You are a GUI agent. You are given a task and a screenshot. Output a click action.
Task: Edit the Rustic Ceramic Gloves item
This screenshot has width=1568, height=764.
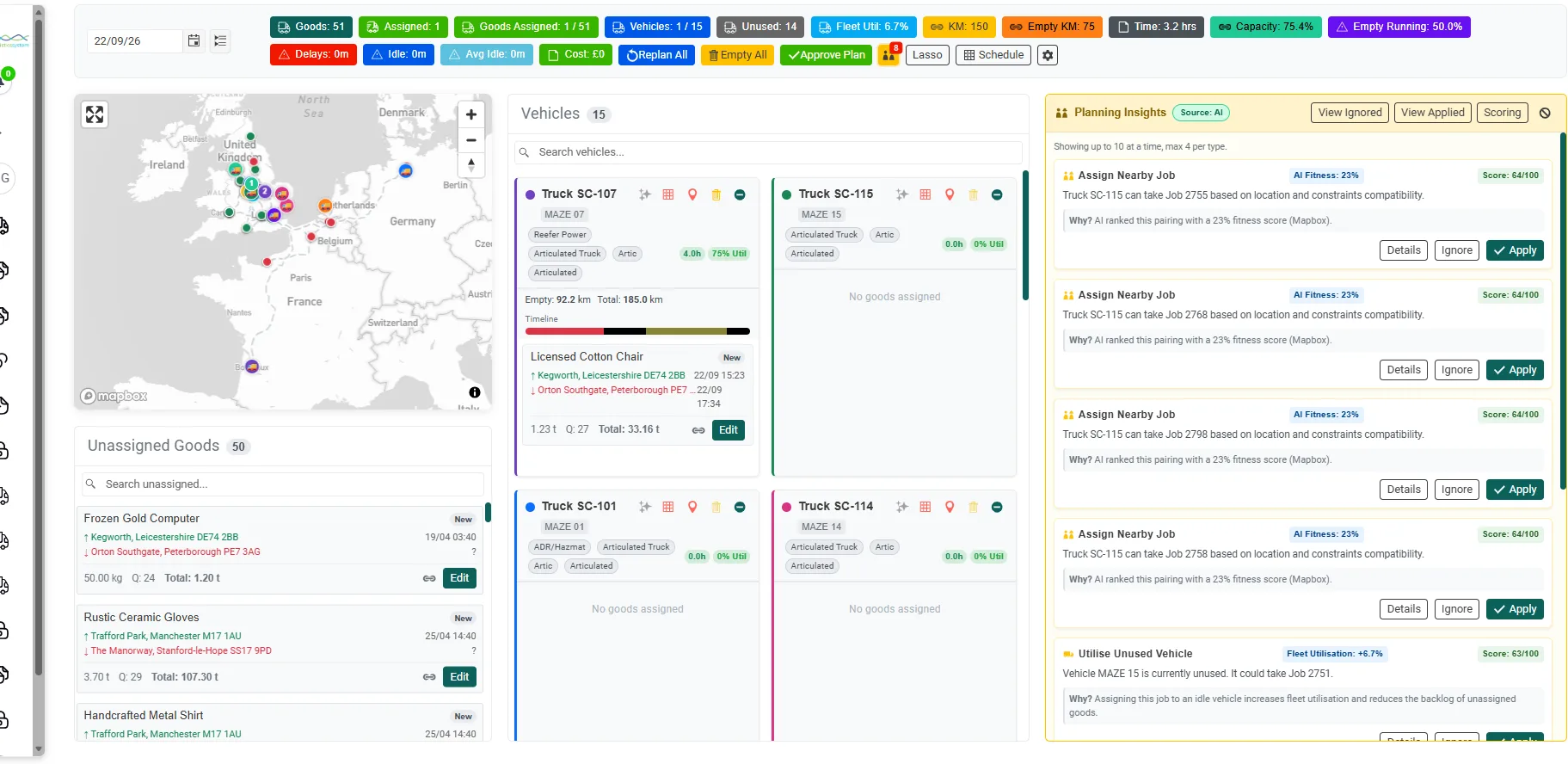point(459,677)
